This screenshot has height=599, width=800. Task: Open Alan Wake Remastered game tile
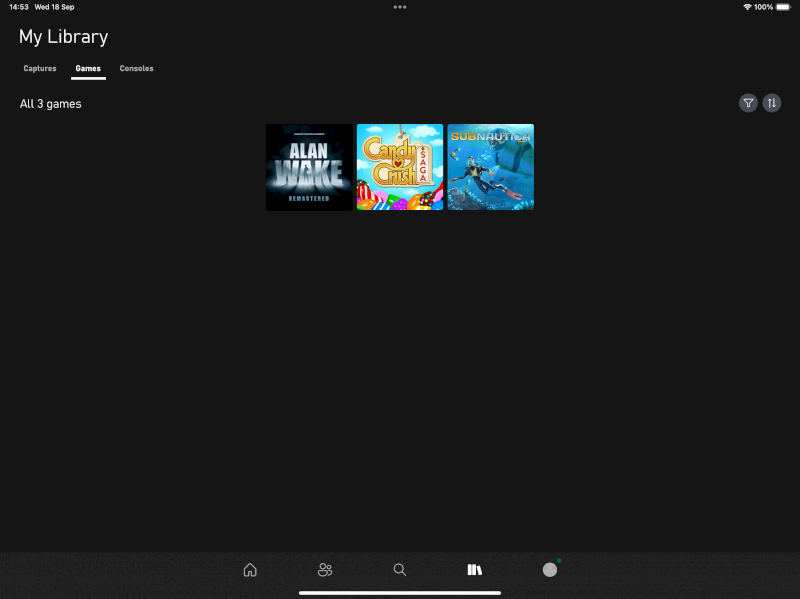point(309,167)
